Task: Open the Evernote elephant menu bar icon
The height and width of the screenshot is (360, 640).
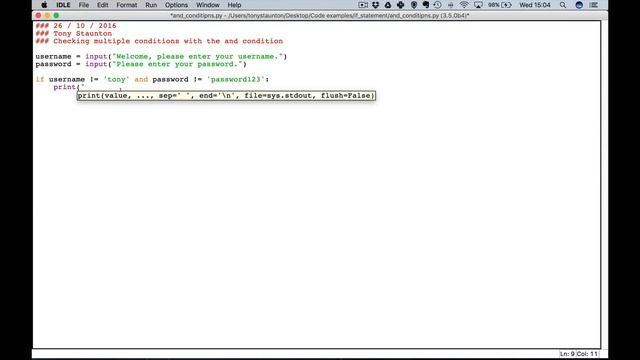Action: coord(426,5)
